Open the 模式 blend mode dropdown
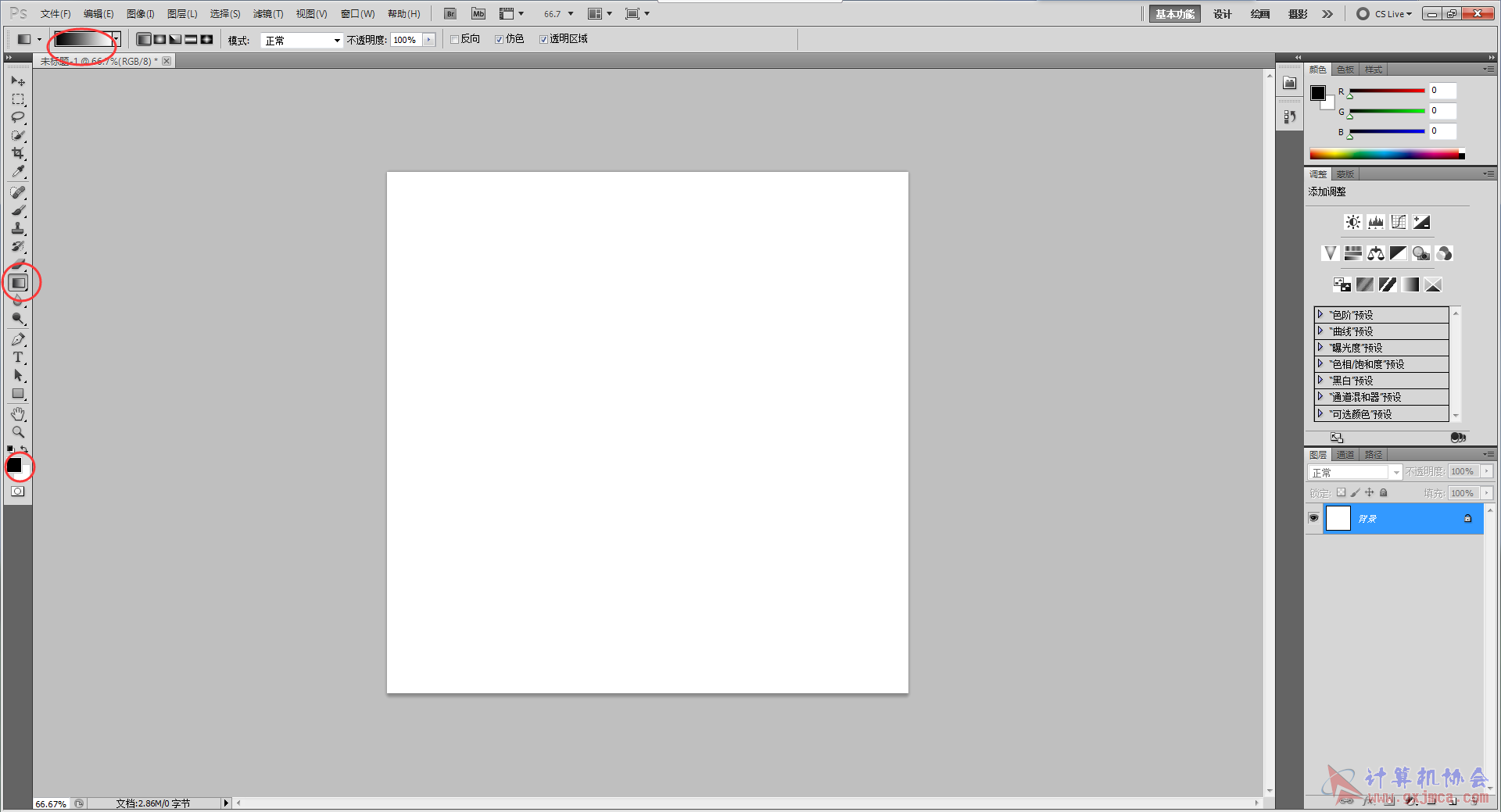Image resolution: width=1501 pixels, height=812 pixels. click(x=302, y=40)
